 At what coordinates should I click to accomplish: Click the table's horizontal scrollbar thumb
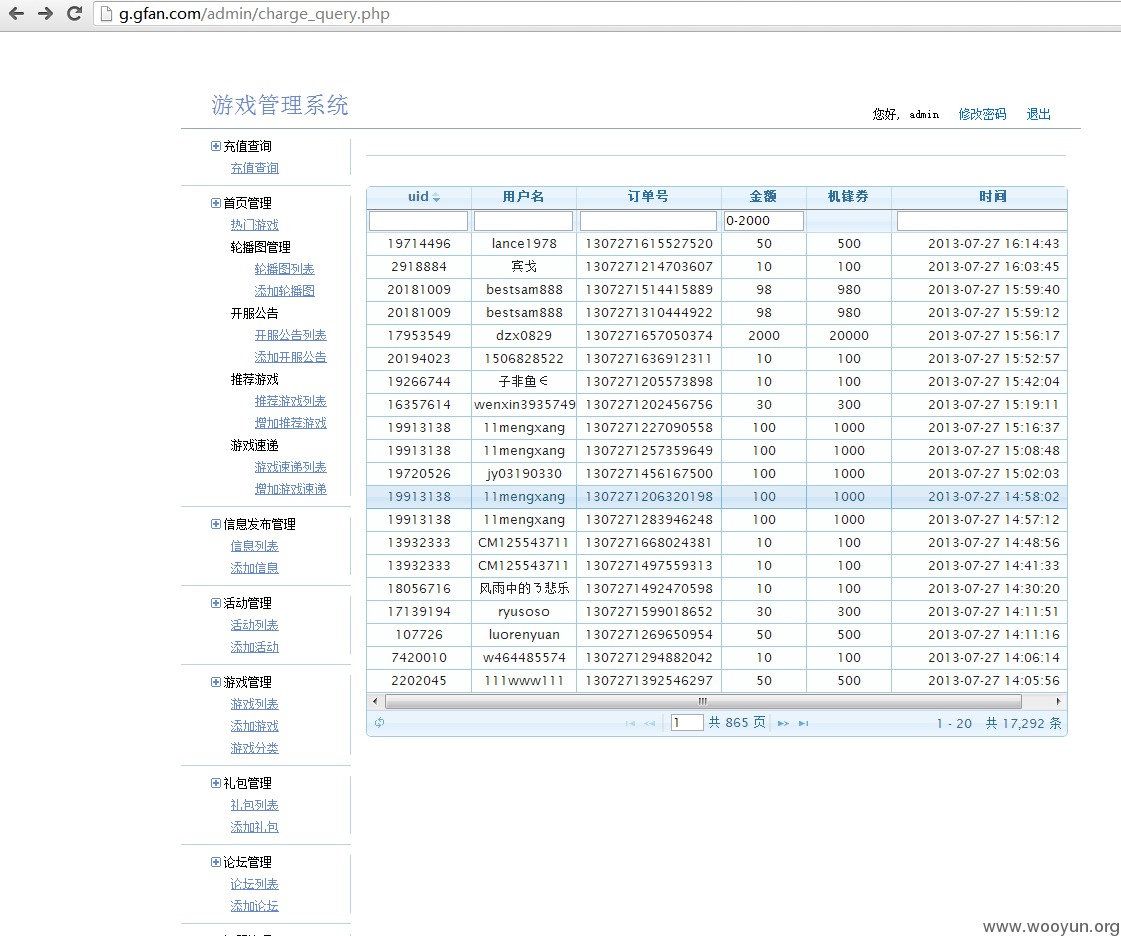703,701
